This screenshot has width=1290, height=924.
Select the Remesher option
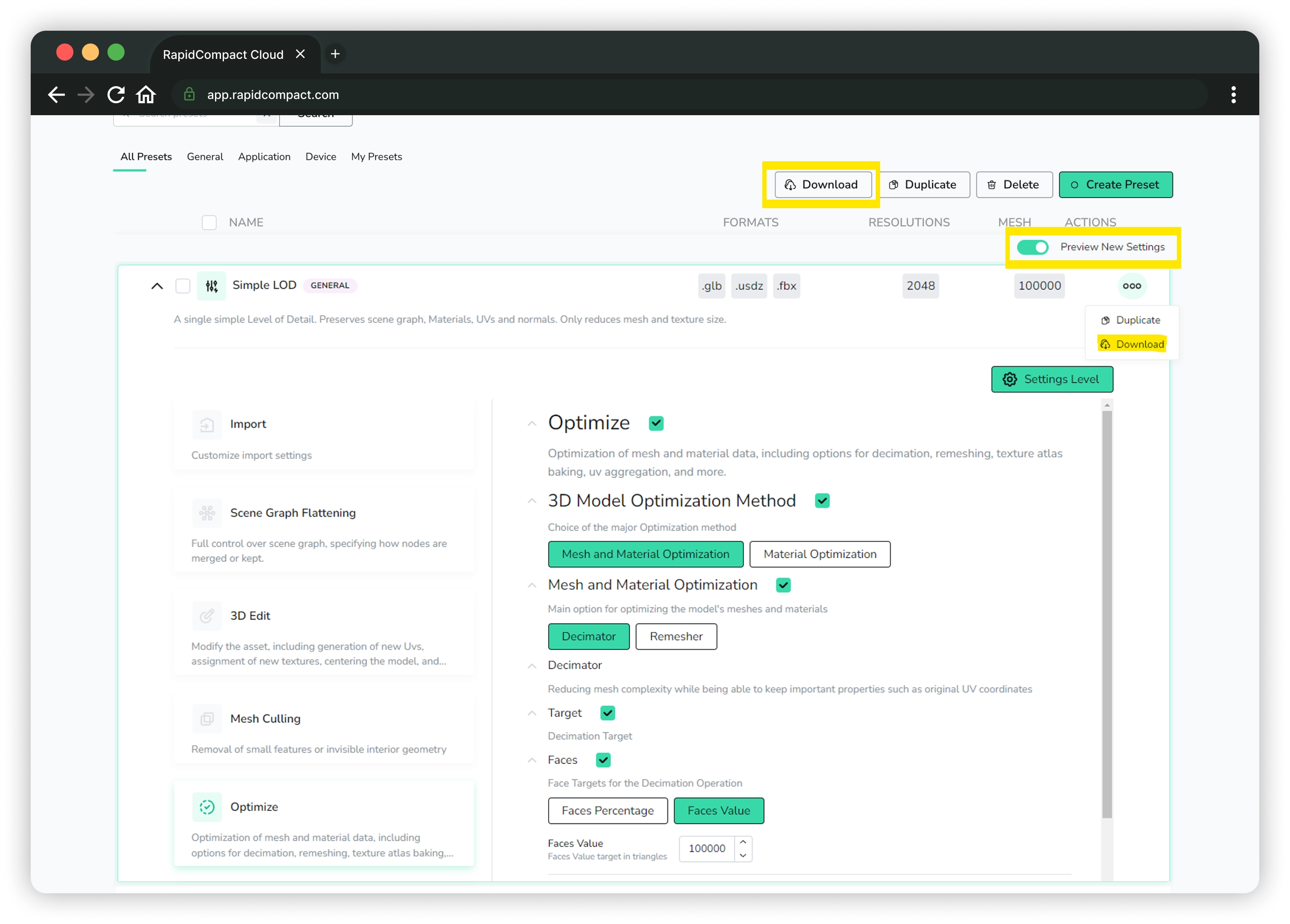coord(676,637)
